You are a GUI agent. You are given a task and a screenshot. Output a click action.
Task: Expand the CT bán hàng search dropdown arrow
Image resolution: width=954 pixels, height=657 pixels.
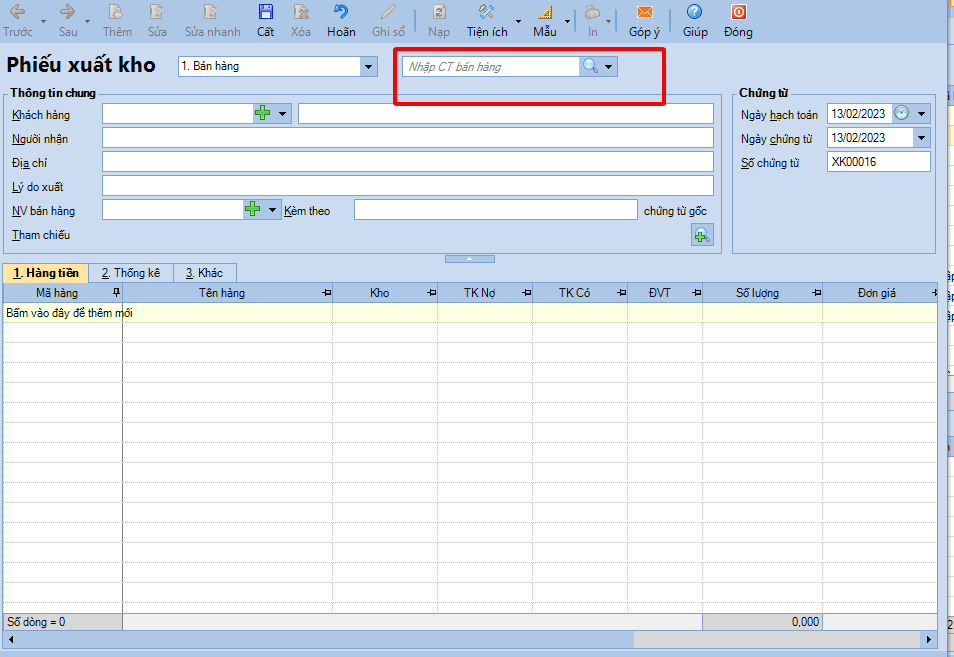[608, 66]
